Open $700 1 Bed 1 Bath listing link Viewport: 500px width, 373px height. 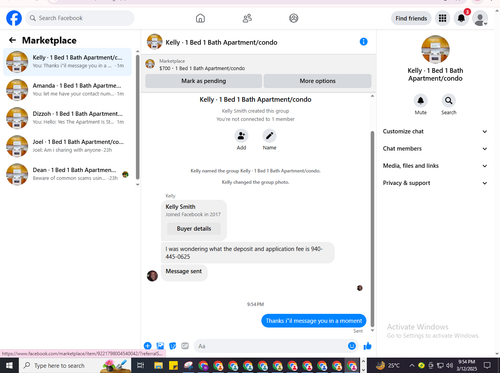[x=202, y=68]
